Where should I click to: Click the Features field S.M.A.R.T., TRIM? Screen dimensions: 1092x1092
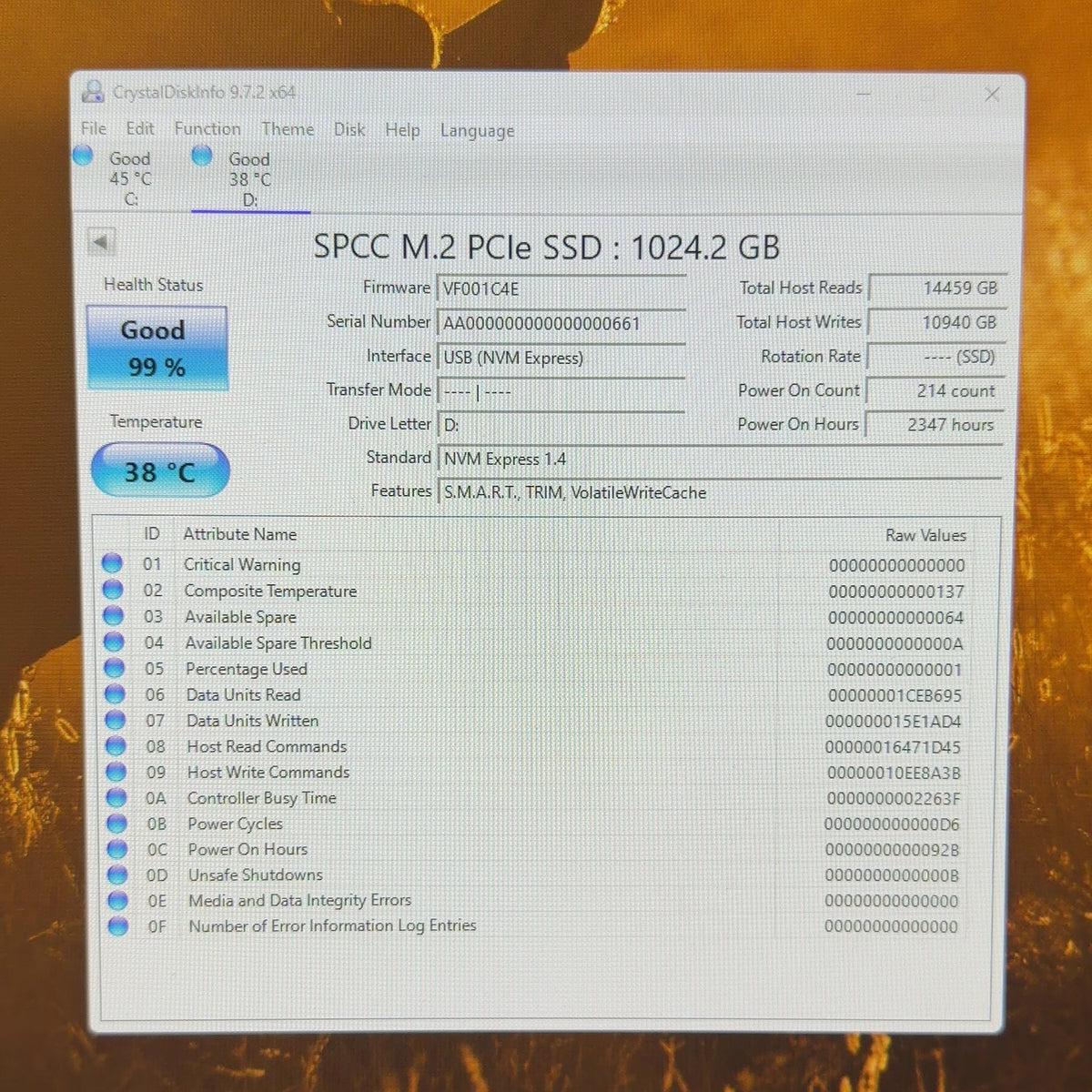click(x=720, y=492)
